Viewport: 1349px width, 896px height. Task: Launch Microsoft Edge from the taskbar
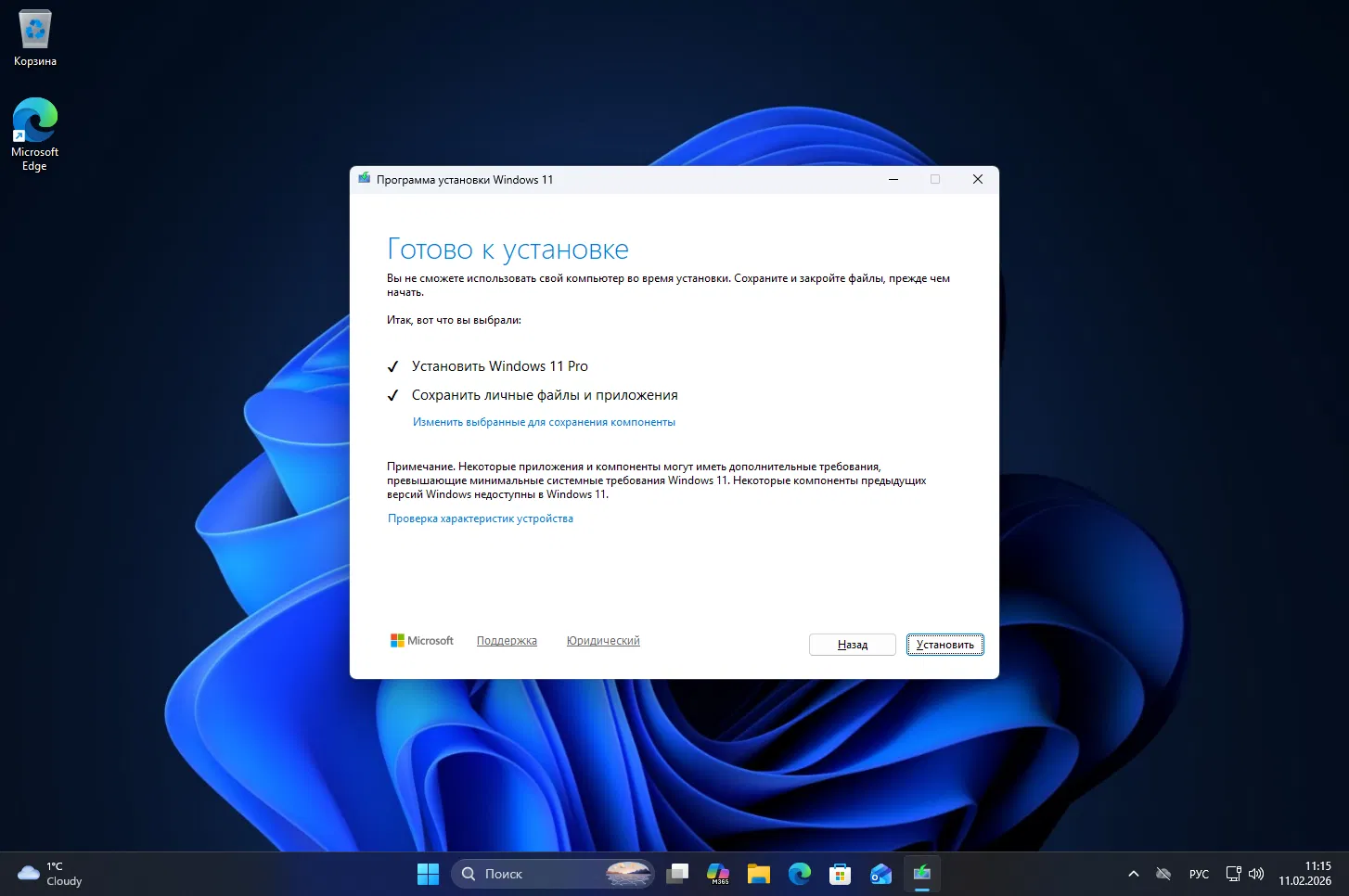800,874
